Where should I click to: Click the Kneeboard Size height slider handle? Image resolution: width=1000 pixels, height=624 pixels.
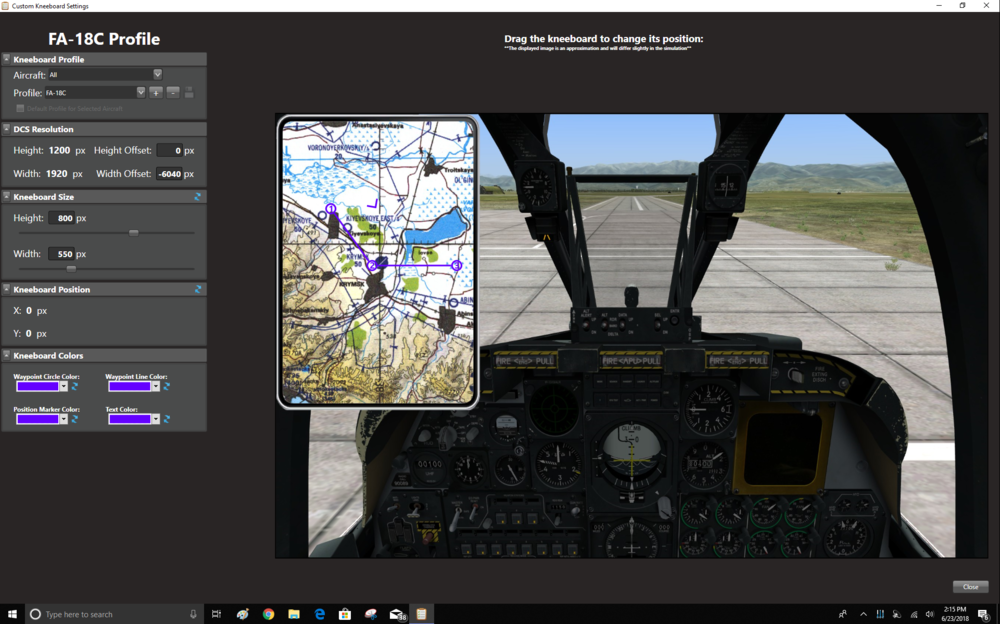134,233
